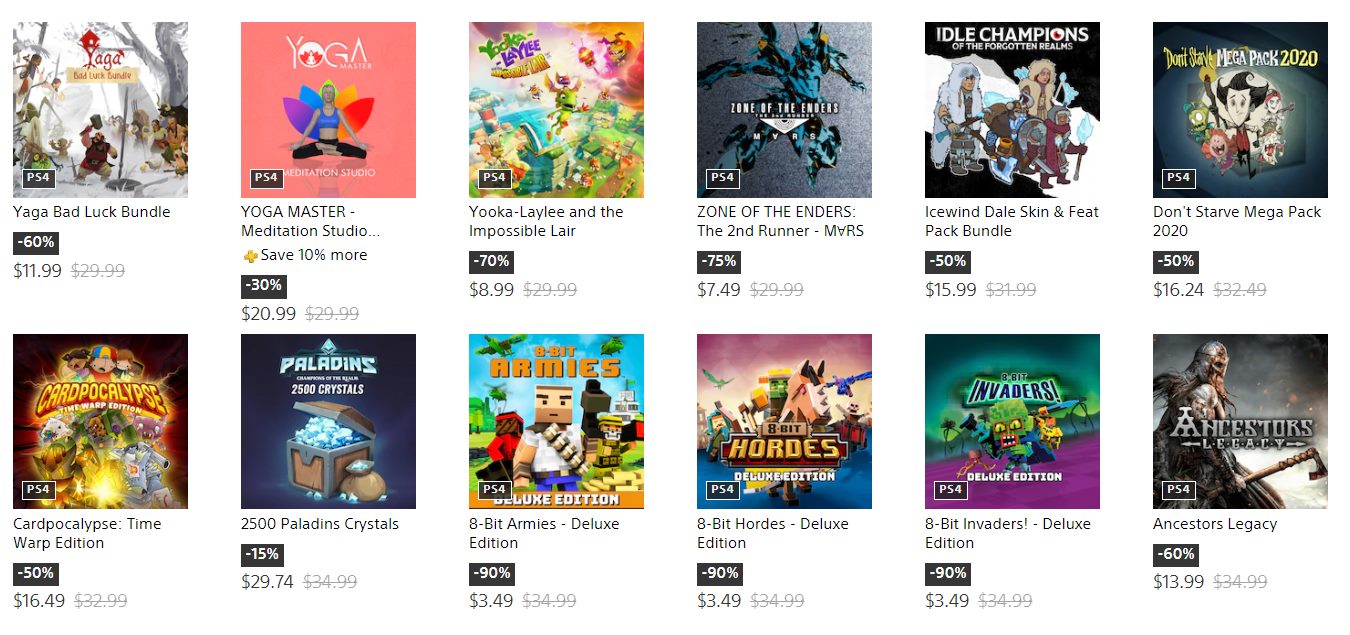Image resolution: width=1350 pixels, height=635 pixels.
Task: Click YOGA MASTER Meditation Studio cover image
Action: tap(328, 110)
